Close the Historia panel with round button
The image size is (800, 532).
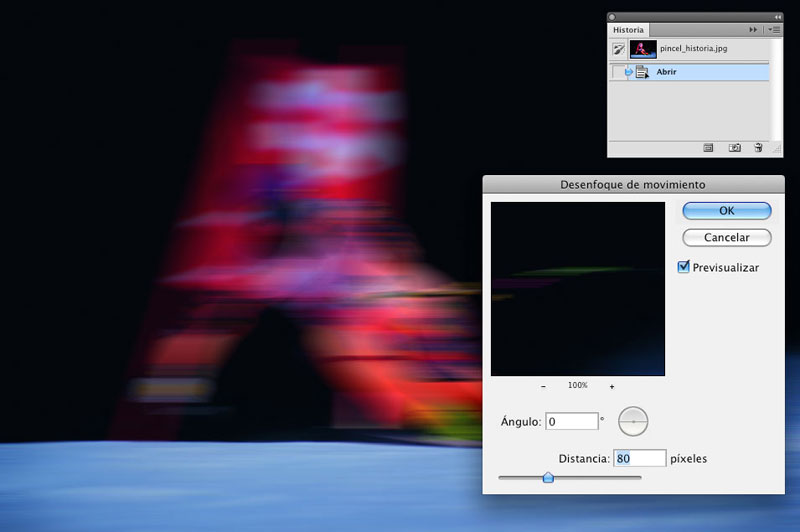coord(612,17)
